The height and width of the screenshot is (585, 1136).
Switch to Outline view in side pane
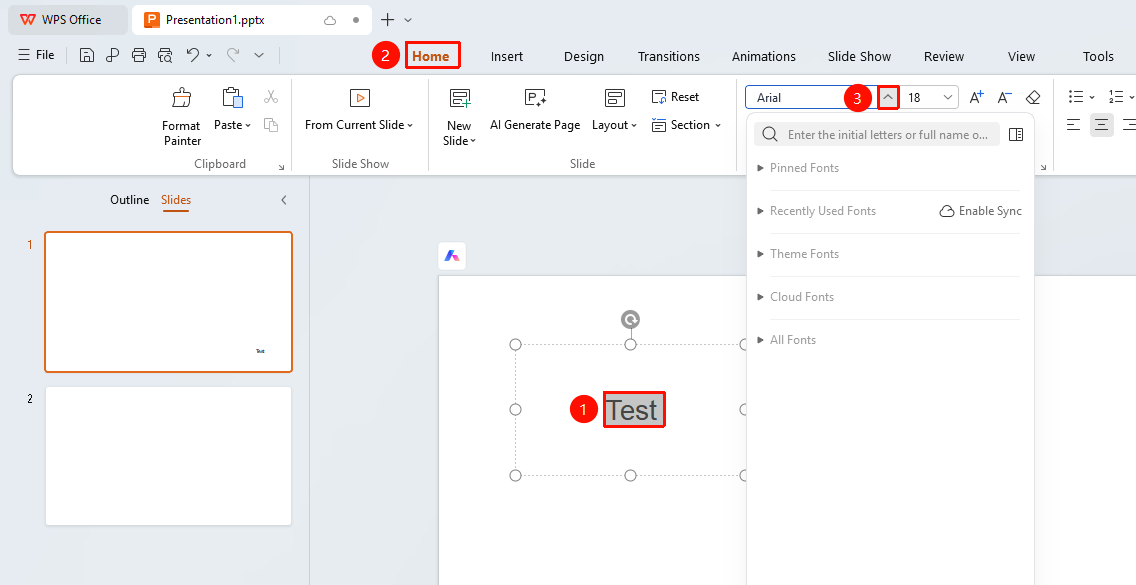(x=130, y=200)
